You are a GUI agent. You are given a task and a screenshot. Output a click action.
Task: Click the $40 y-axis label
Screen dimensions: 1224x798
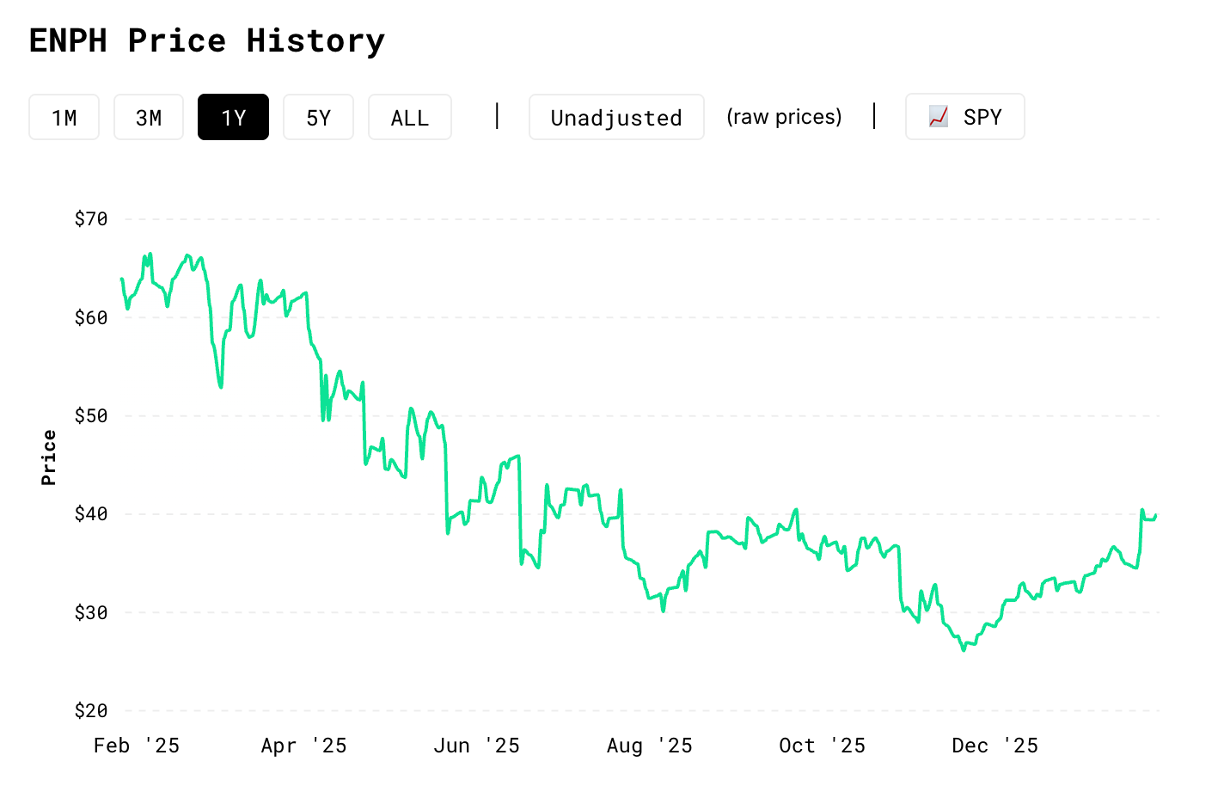pos(91,514)
